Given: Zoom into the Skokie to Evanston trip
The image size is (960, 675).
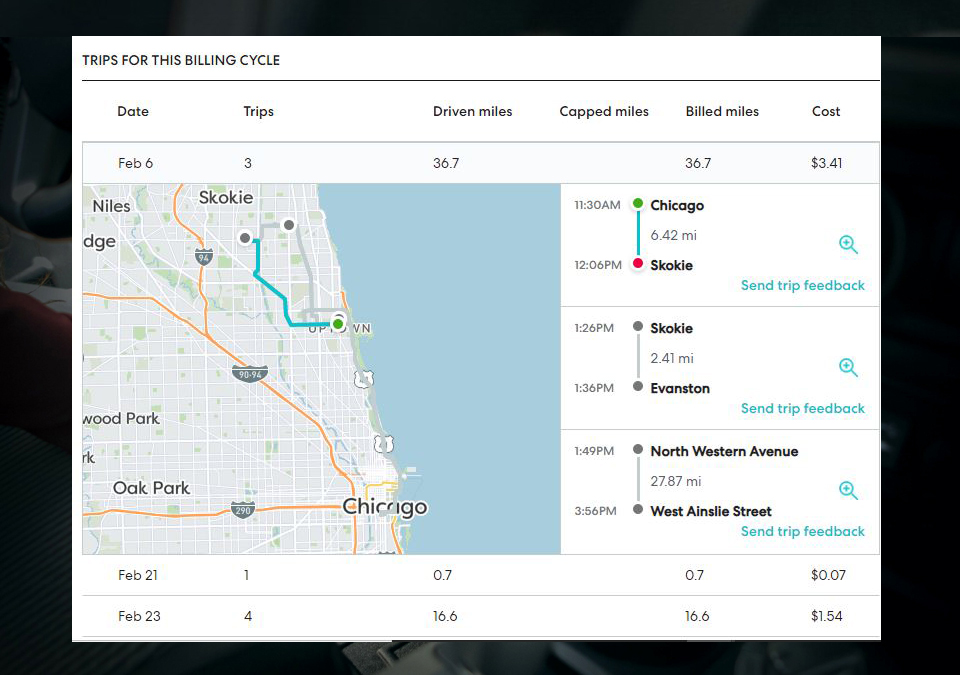Looking at the screenshot, I should tap(848, 367).
